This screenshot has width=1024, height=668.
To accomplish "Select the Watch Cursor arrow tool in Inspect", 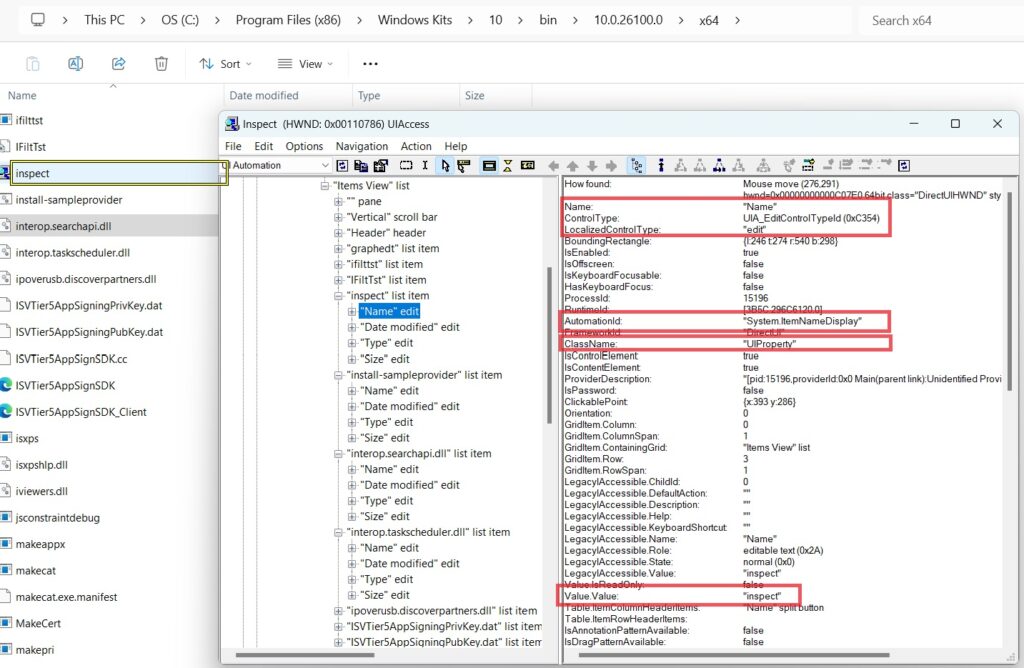I will 444,164.
